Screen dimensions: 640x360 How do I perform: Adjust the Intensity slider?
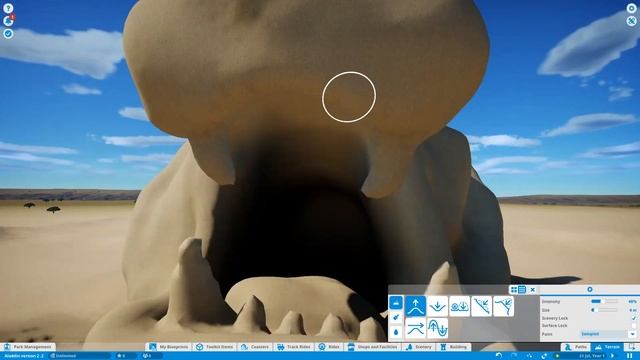(604, 301)
